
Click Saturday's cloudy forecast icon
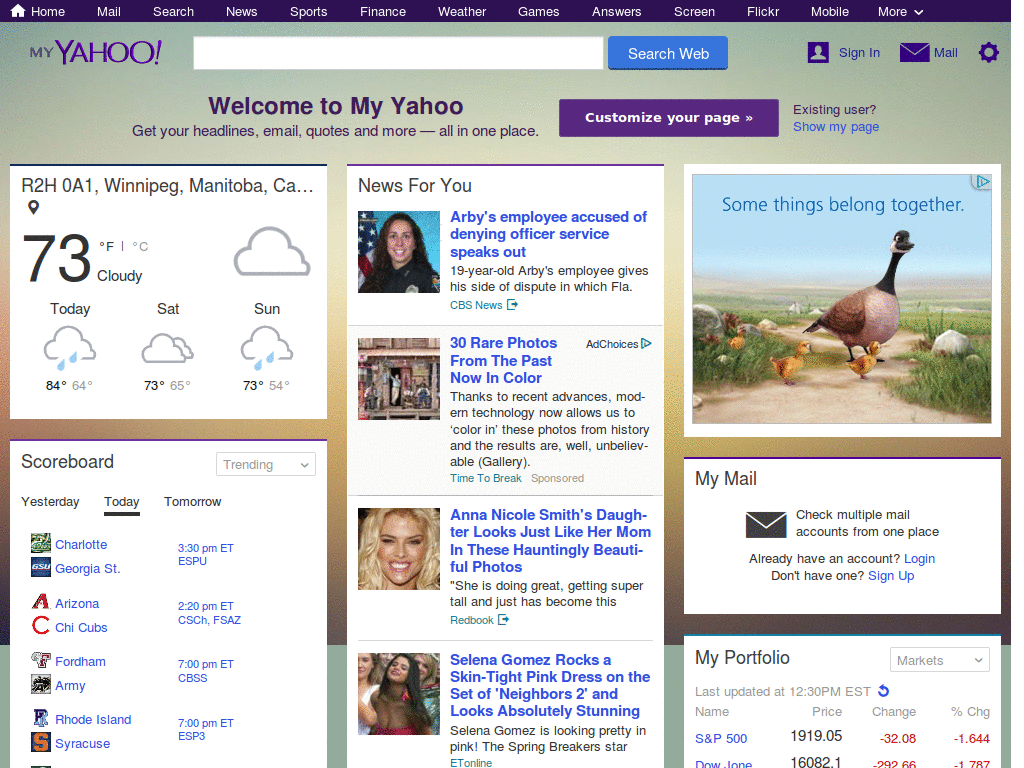tap(168, 347)
